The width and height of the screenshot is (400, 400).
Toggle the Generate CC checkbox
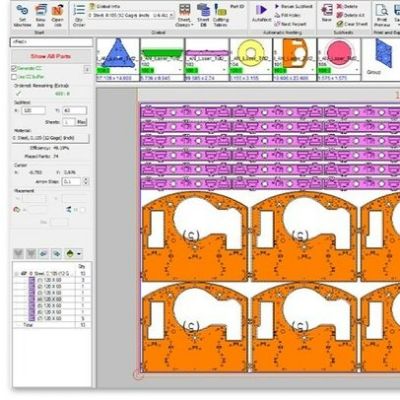[x=14, y=68]
